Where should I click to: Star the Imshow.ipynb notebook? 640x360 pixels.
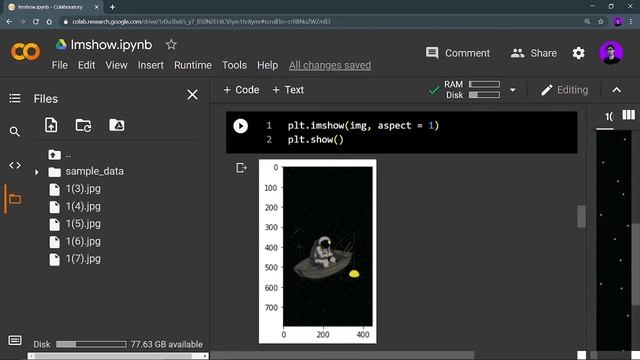coord(171,44)
